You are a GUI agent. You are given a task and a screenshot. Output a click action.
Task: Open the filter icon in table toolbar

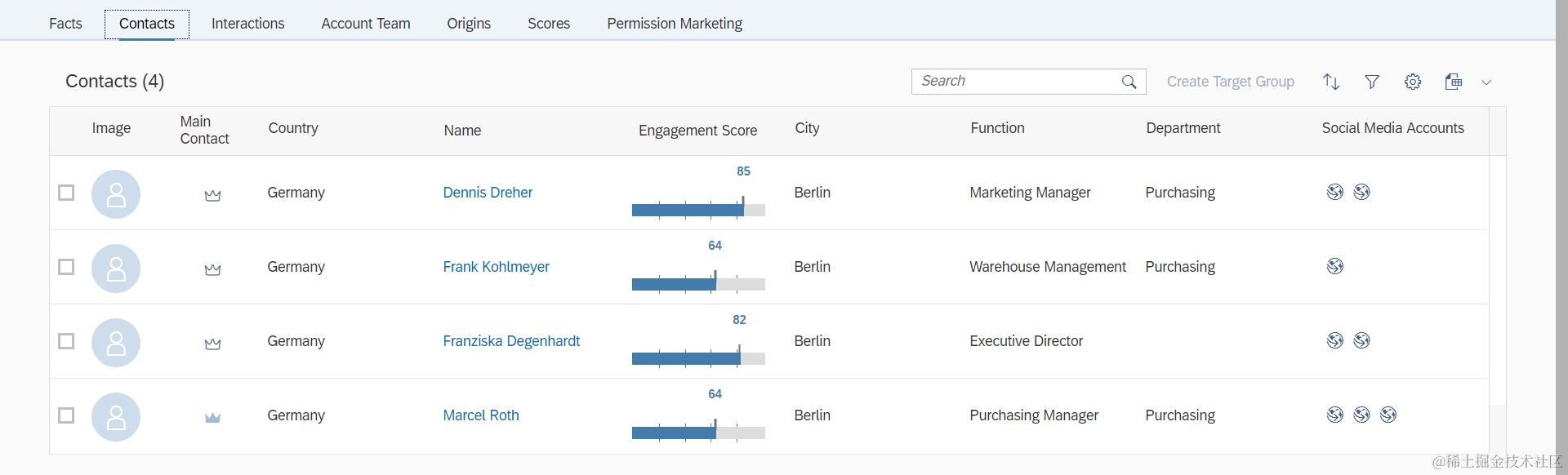(x=1372, y=82)
